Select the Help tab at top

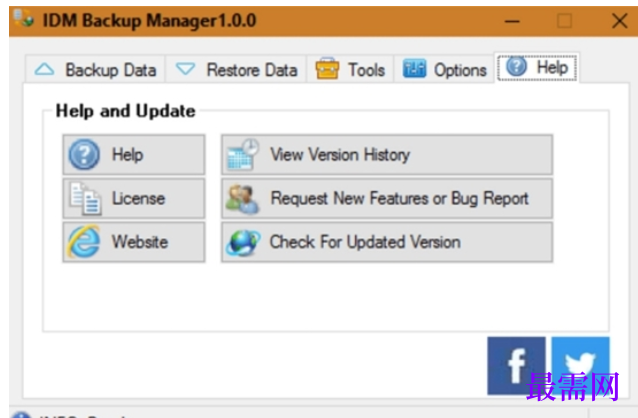pos(537,68)
